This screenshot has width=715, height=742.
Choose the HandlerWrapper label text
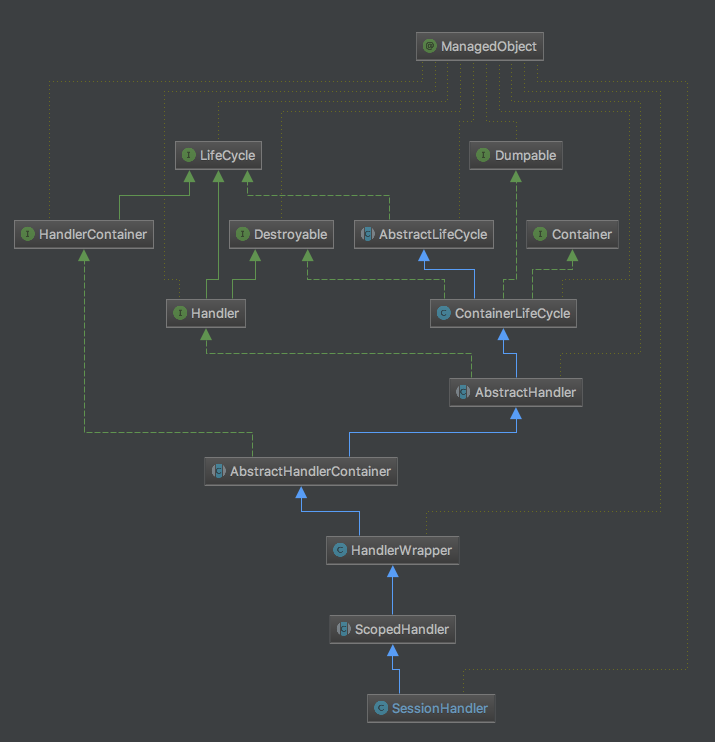click(400, 550)
